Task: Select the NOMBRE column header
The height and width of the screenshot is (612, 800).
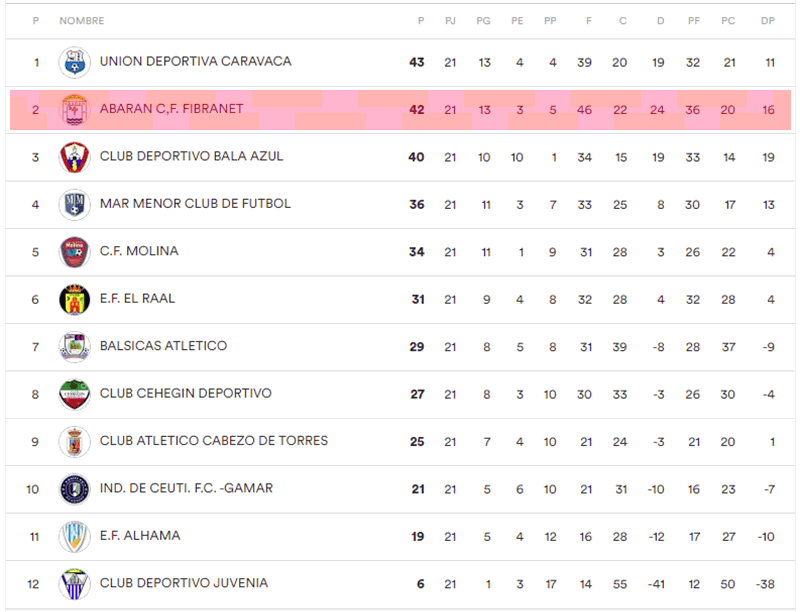Action: pyautogui.click(x=82, y=21)
